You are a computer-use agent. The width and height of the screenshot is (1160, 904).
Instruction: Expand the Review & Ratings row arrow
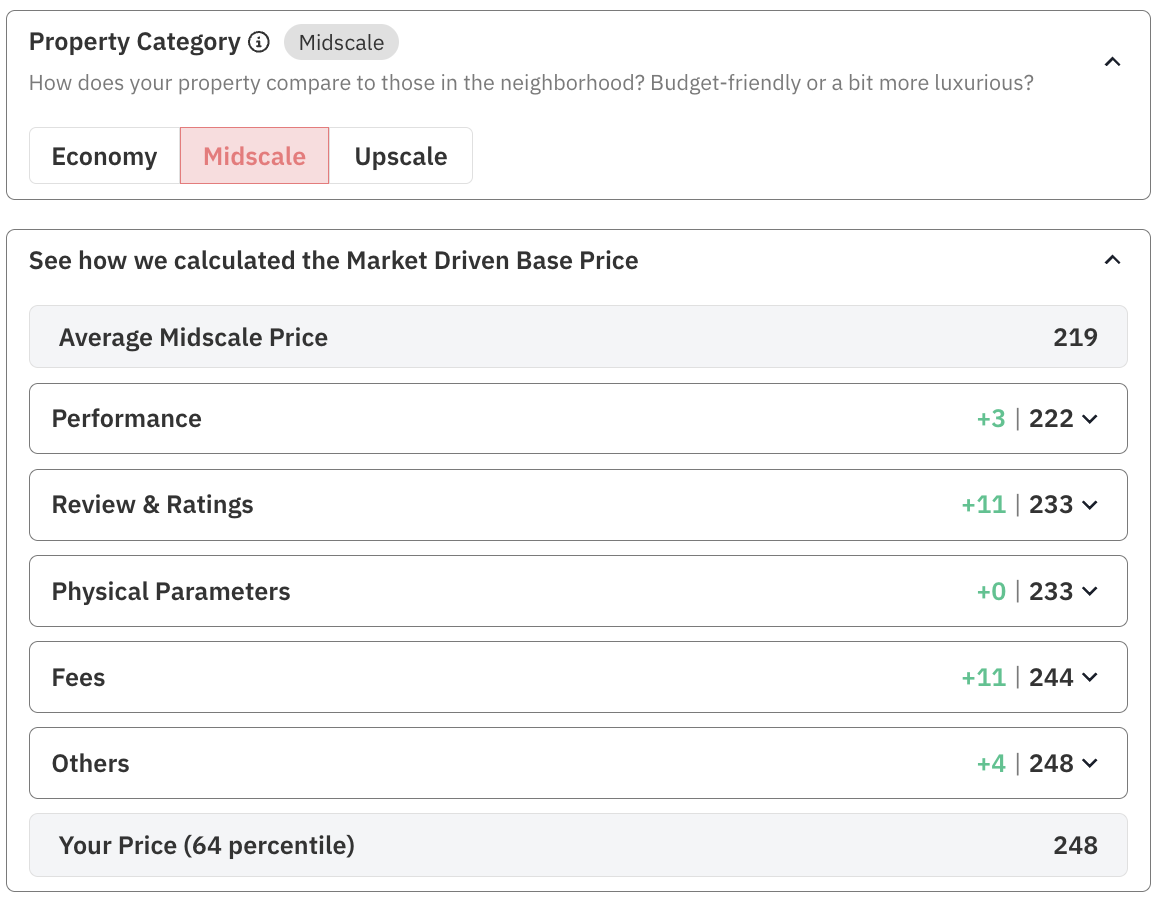[x=1090, y=505]
